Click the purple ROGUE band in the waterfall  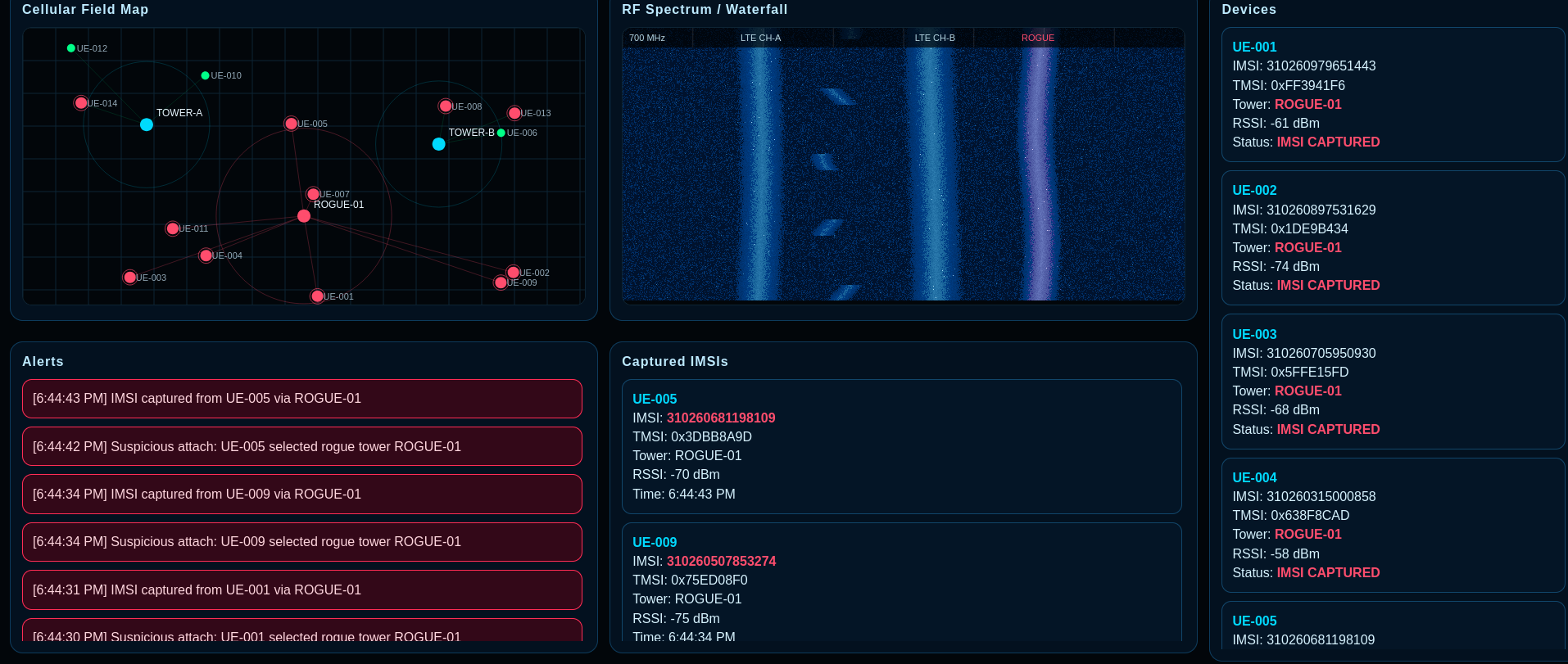[x=1038, y=174]
